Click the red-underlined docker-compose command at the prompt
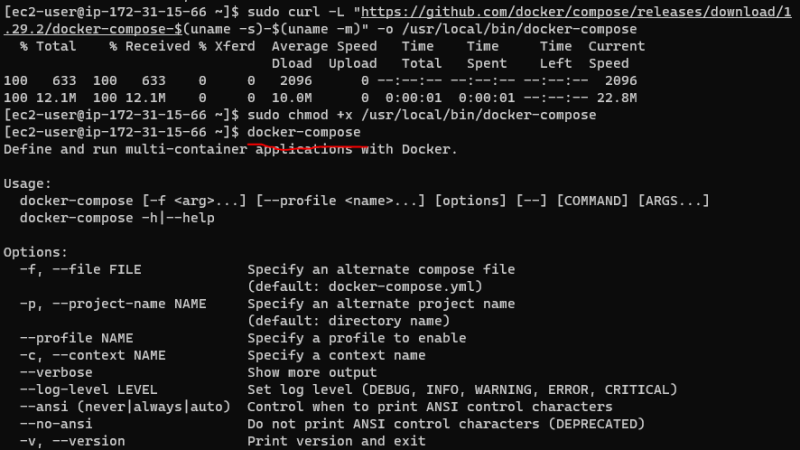The height and width of the screenshot is (450, 800). pyautogui.click(x=304, y=132)
